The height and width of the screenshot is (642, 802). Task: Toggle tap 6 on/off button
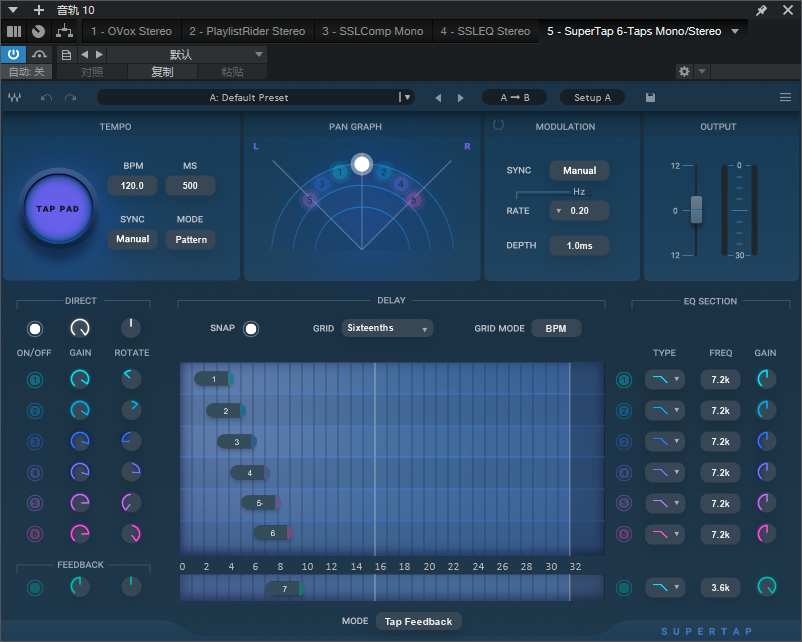click(x=35, y=534)
